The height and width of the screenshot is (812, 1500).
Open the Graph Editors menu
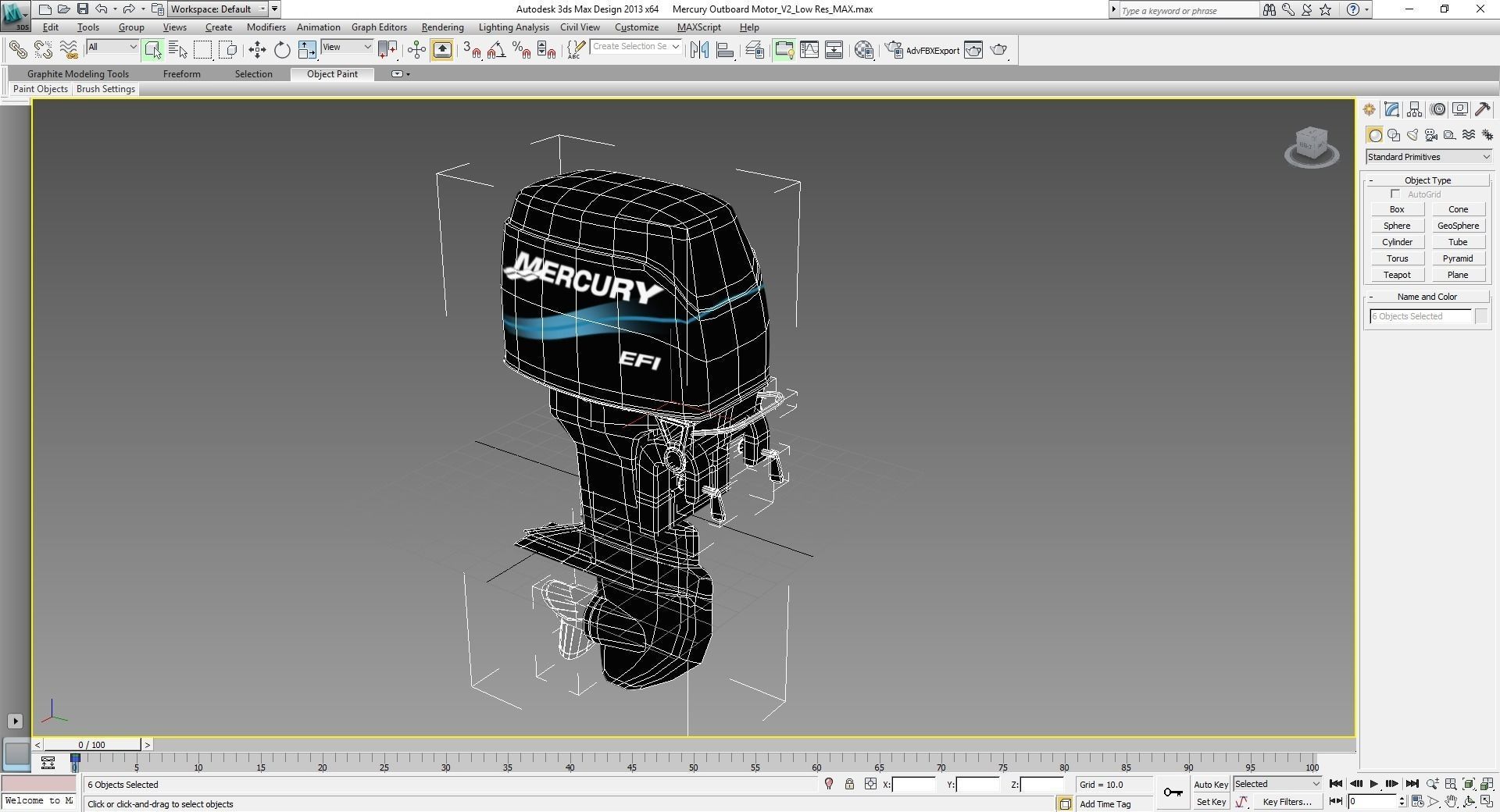coord(379,27)
